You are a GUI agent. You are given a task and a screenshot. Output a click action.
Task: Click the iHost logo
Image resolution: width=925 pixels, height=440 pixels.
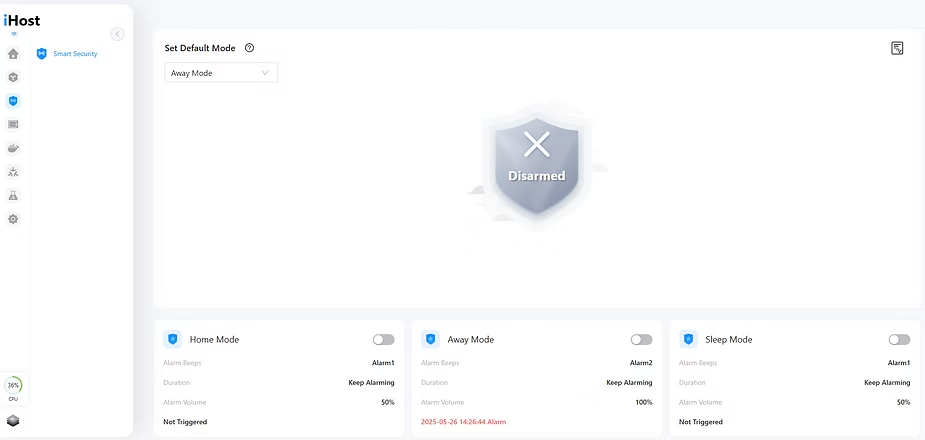22,20
